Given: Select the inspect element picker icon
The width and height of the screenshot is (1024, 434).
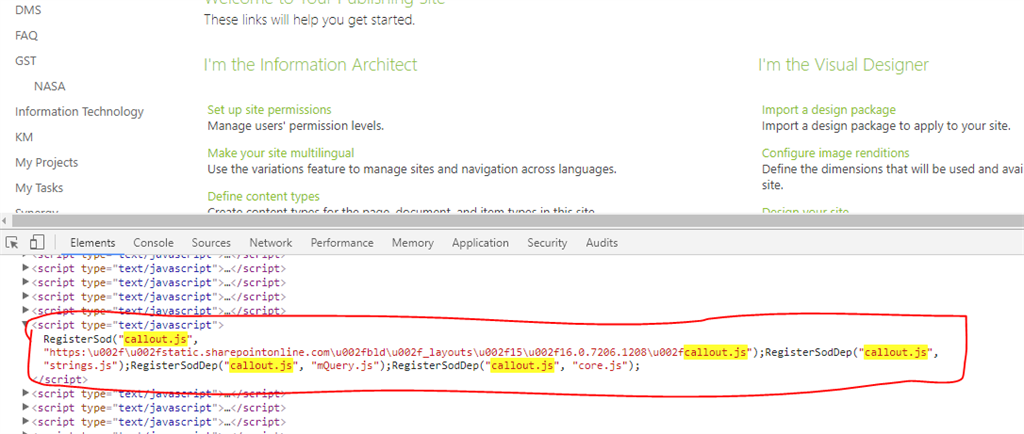Looking at the screenshot, I should [x=12, y=243].
